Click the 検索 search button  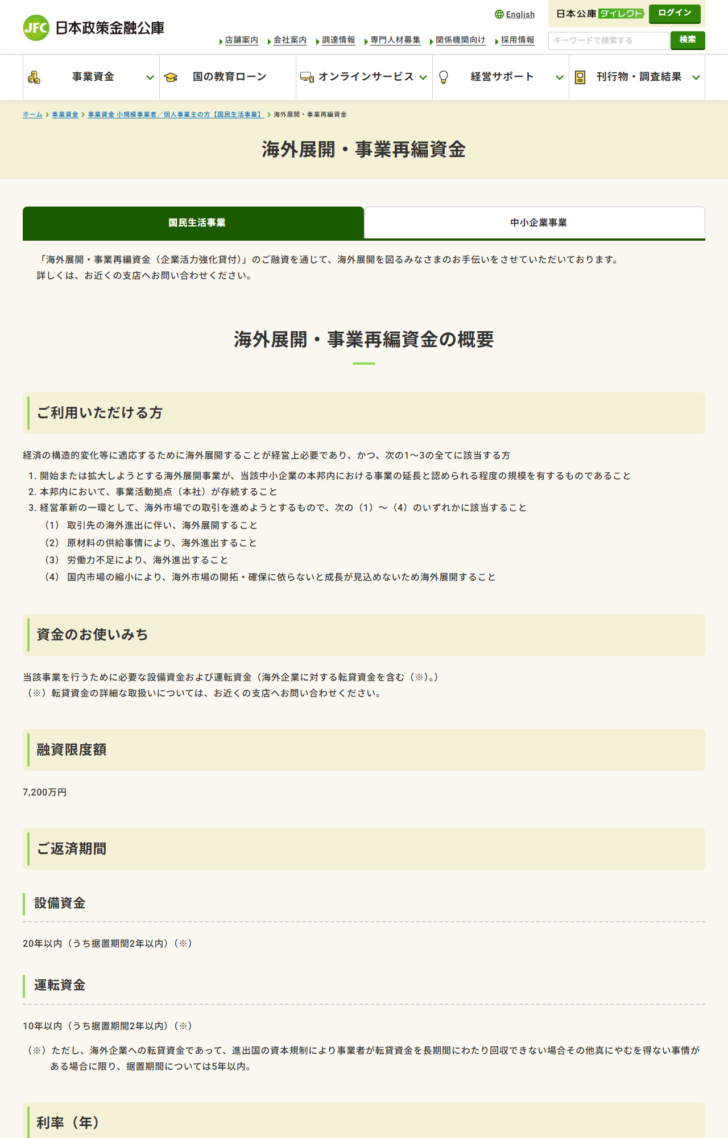687,40
